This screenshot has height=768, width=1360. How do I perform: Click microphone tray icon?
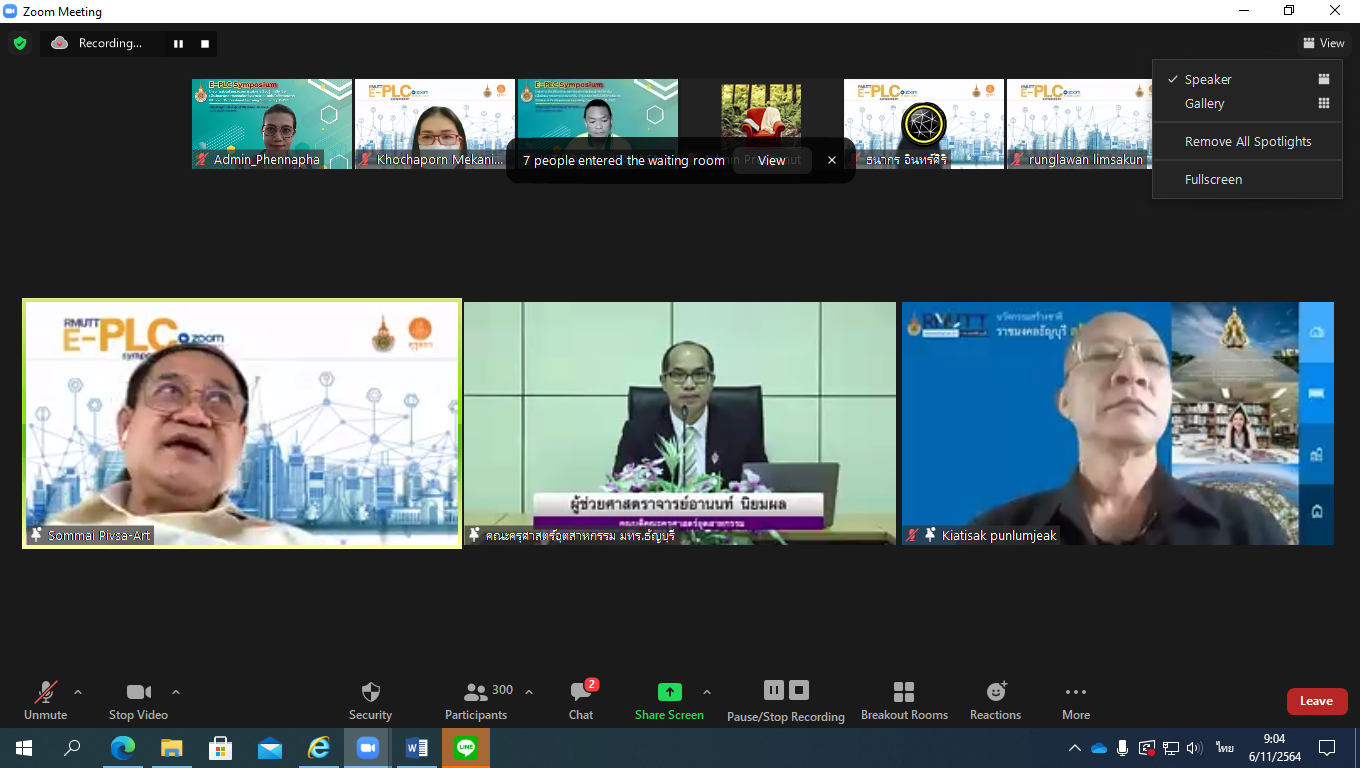click(x=1123, y=748)
